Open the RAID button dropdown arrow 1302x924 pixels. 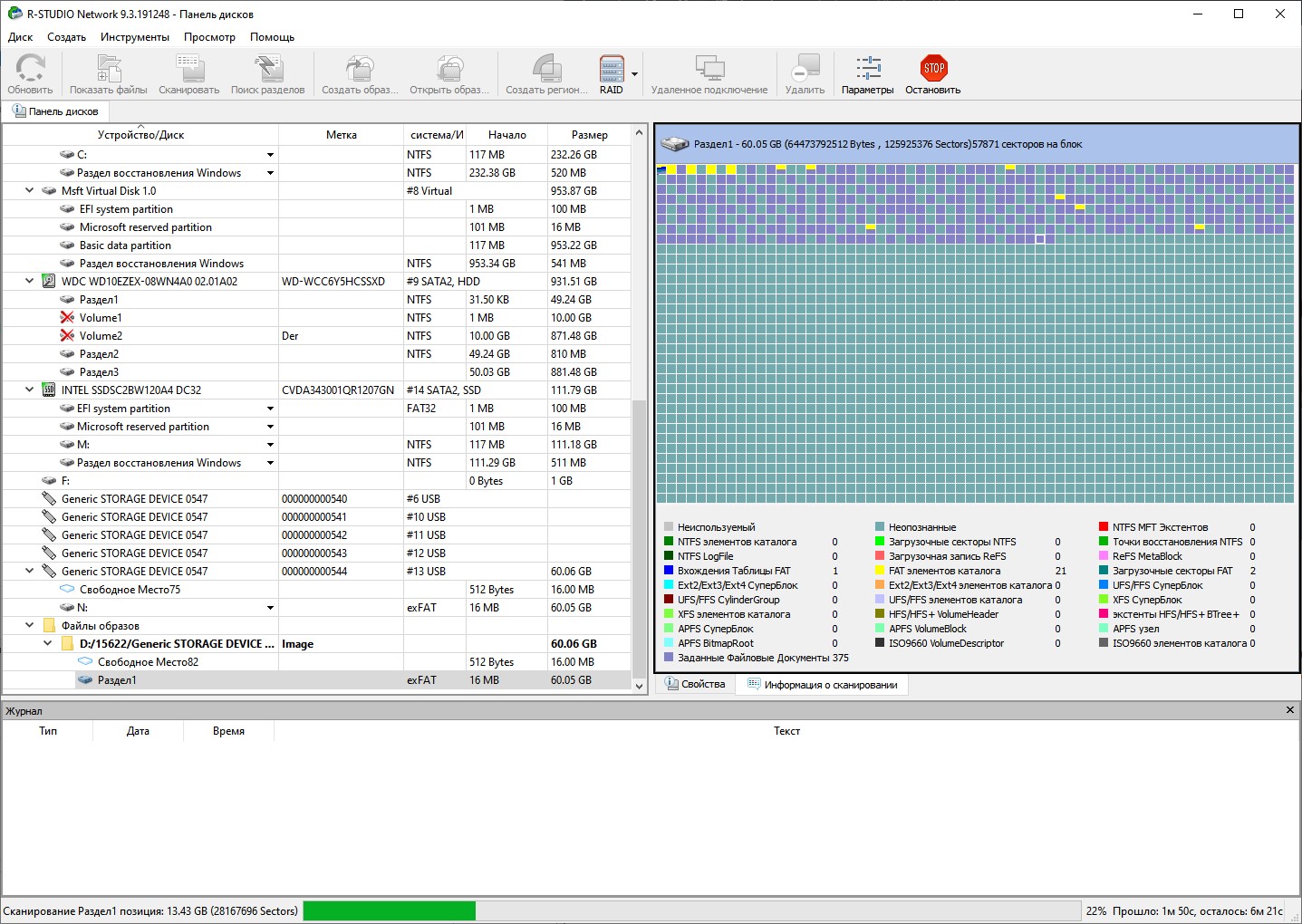coord(634,74)
